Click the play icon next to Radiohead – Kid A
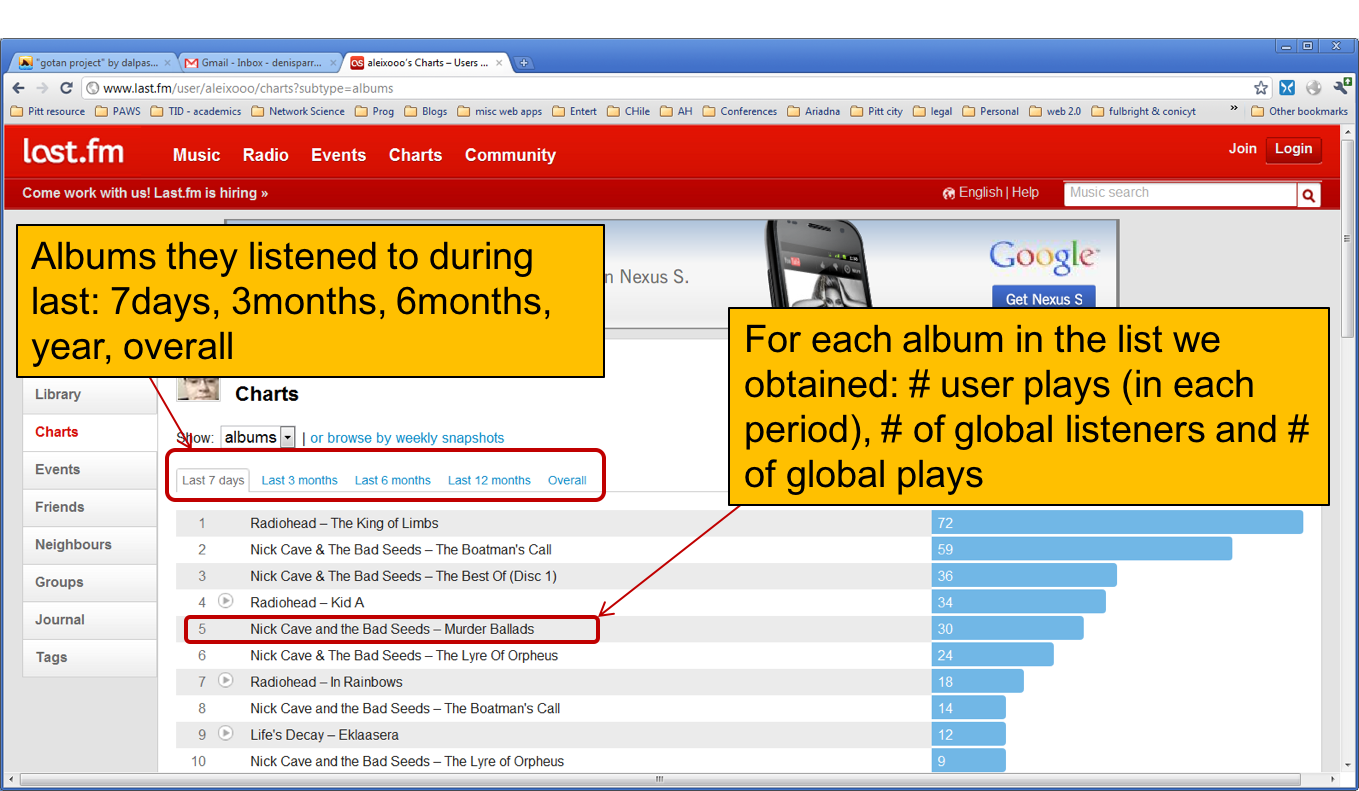This screenshot has height=791, width=1359. point(226,601)
